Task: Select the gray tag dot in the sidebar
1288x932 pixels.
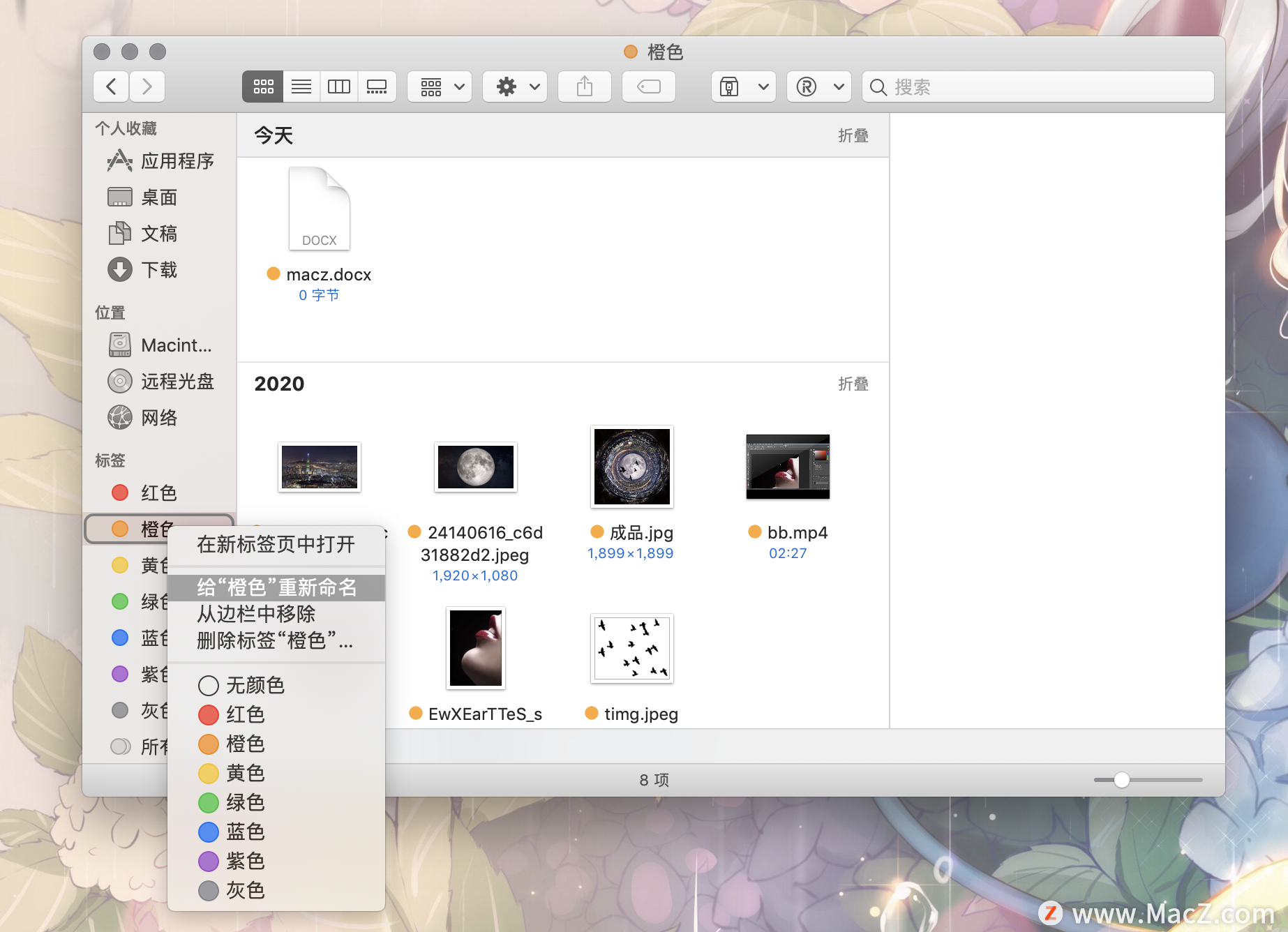Action: 120,710
